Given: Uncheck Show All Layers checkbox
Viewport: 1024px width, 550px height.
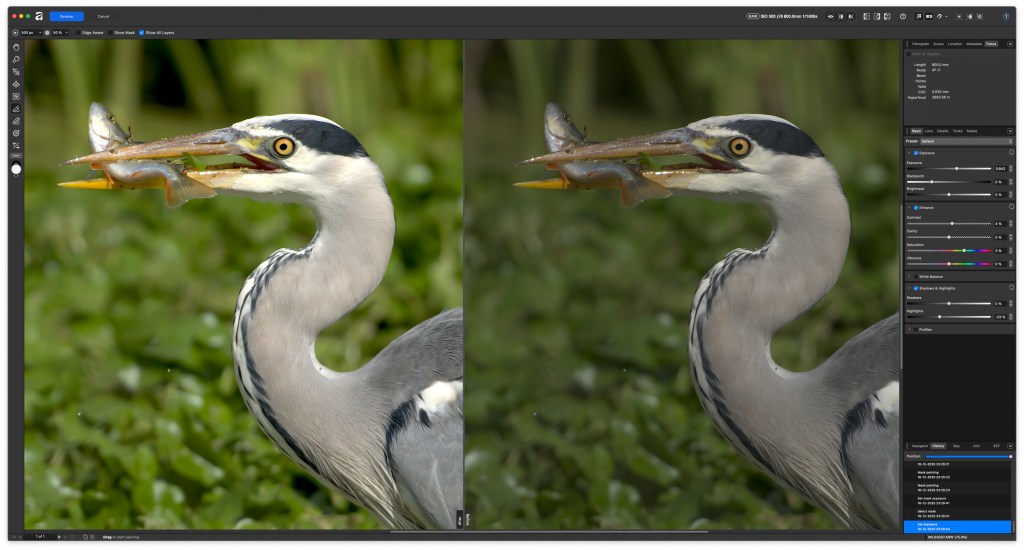Looking at the screenshot, I should pyautogui.click(x=142, y=33).
